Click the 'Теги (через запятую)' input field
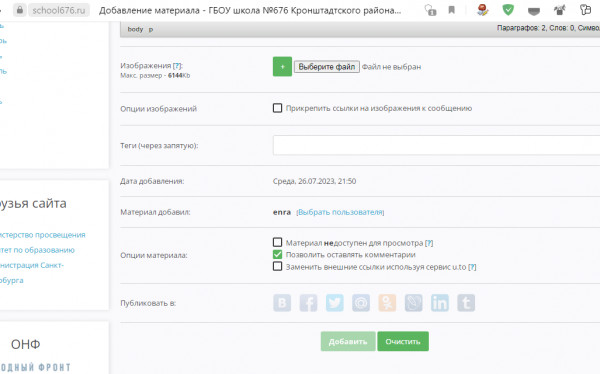Screen dimensions: 600x374 coord(436,145)
